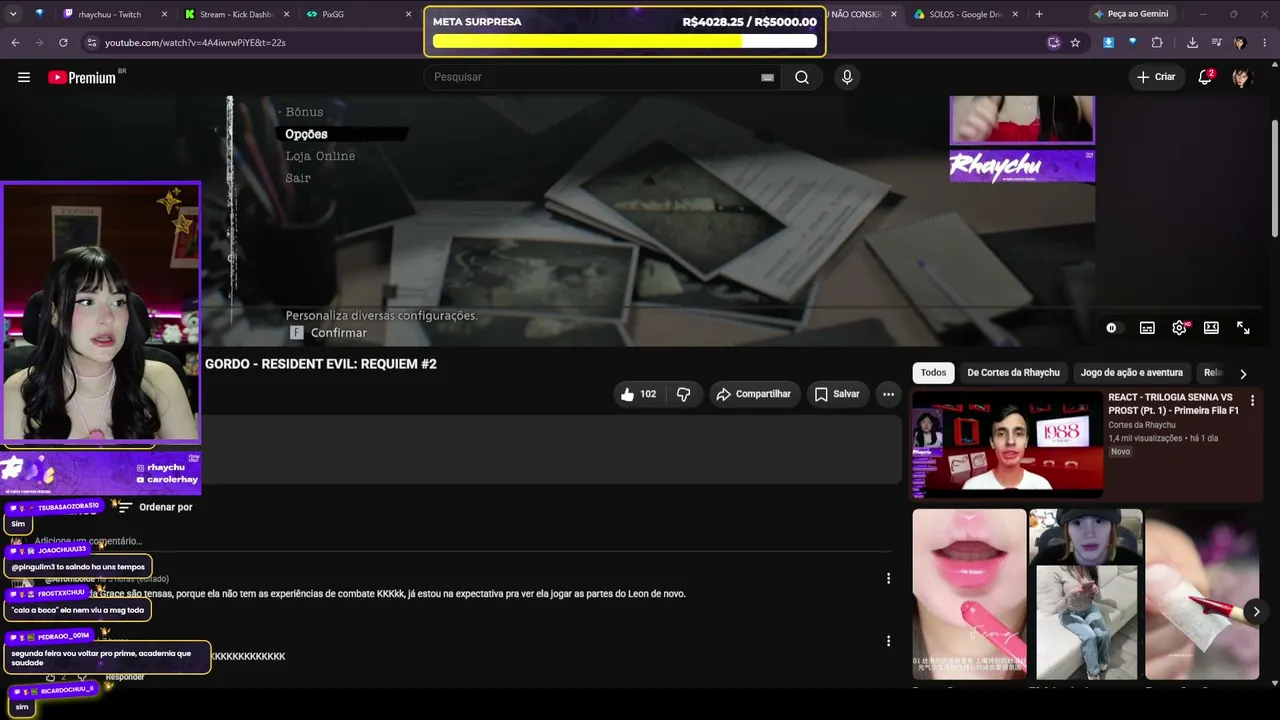Viewport: 1280px width, 720px height.
Task: Open Chrome tab search dropdown
Action: [12, 14]
